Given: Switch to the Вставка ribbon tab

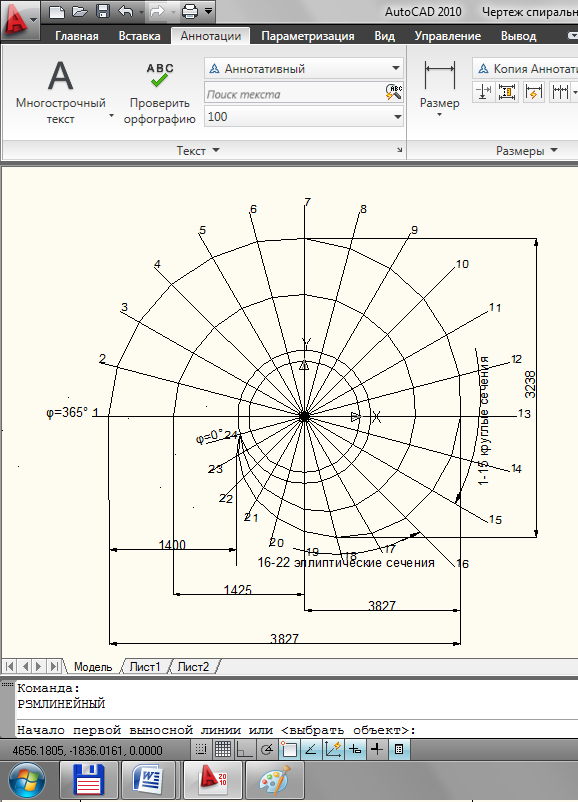Looking at the screenshot, I should (139, 36).
